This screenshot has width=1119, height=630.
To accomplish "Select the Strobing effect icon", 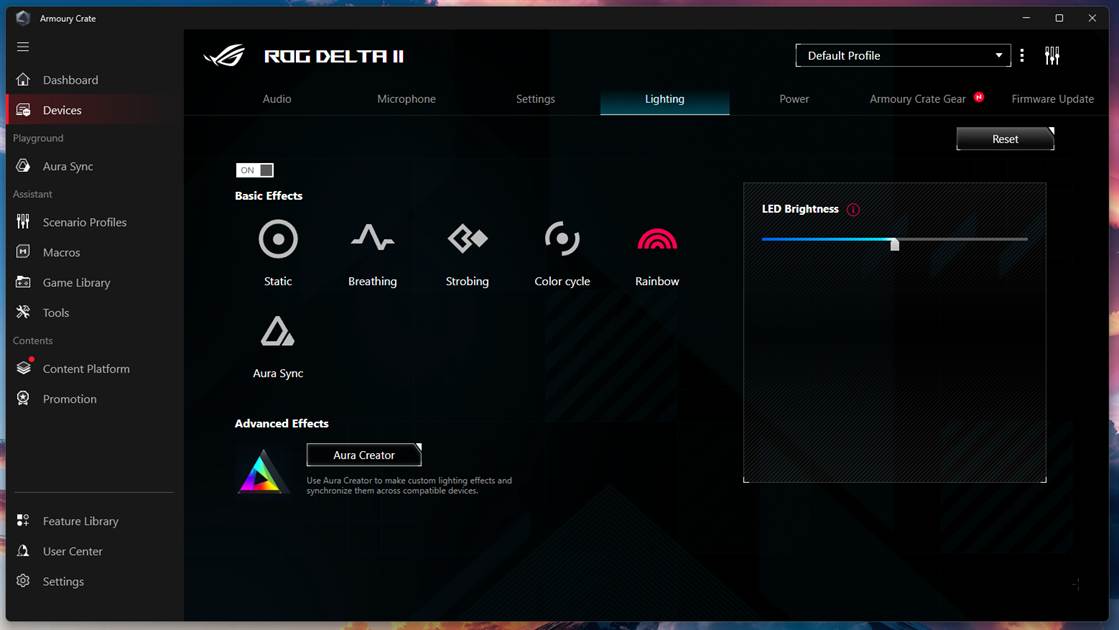I will click(x=467, y=239).
